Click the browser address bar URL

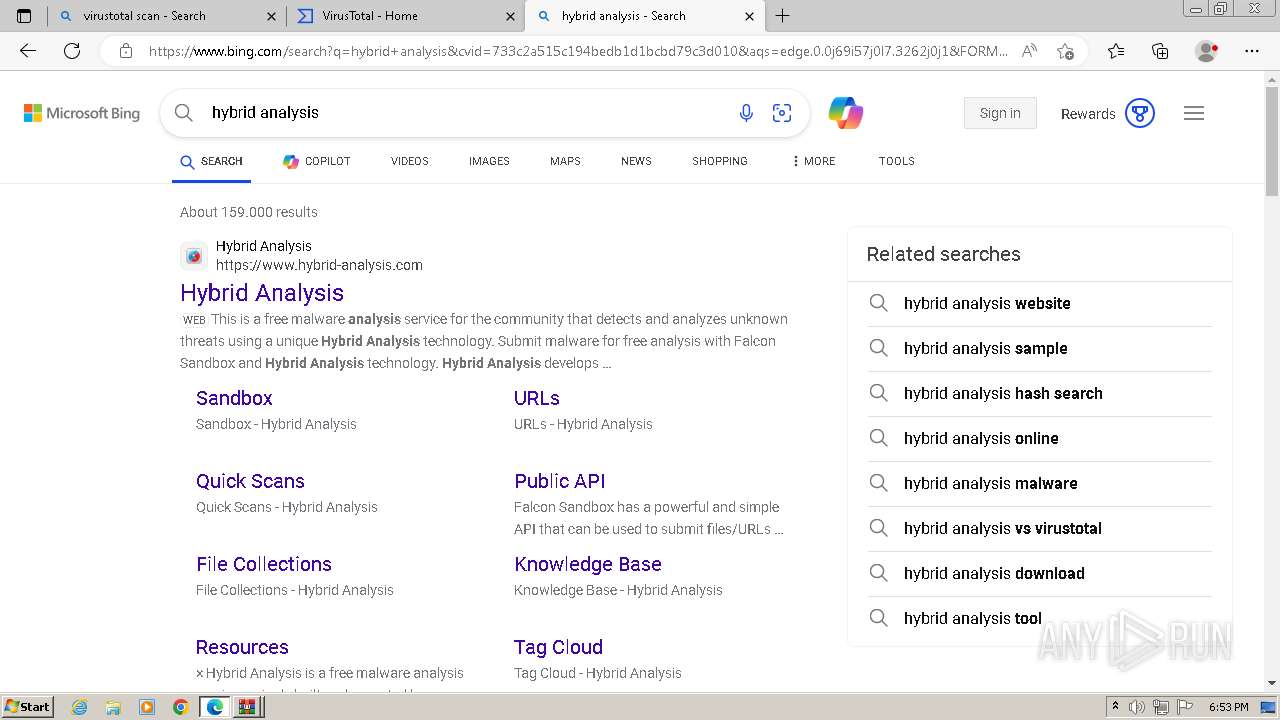pyautogui.click(x=578, y=51)
